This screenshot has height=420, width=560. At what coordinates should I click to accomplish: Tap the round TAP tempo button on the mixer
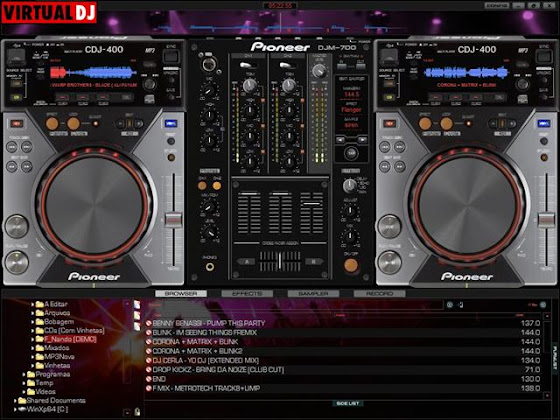351,153
